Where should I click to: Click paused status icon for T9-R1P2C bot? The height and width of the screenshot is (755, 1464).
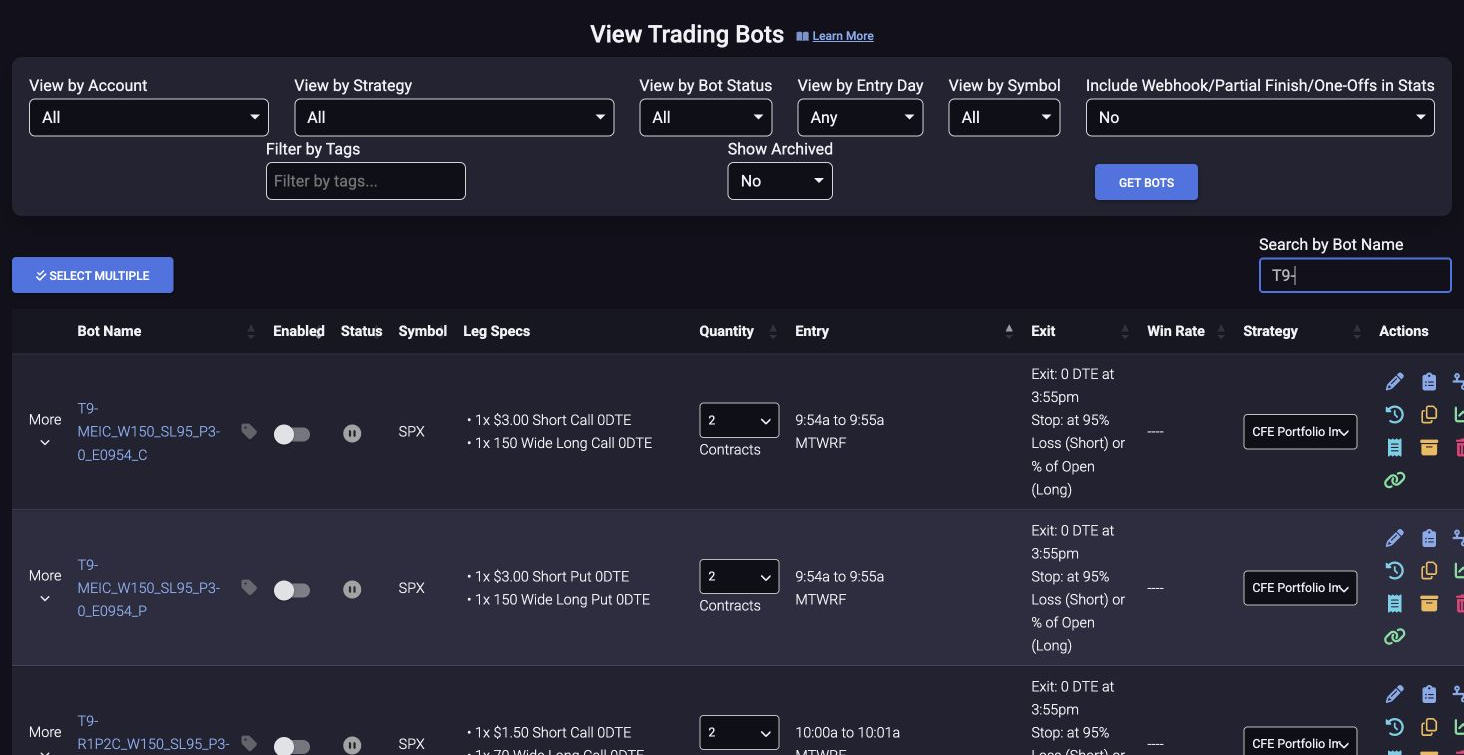tap(352, 745)
